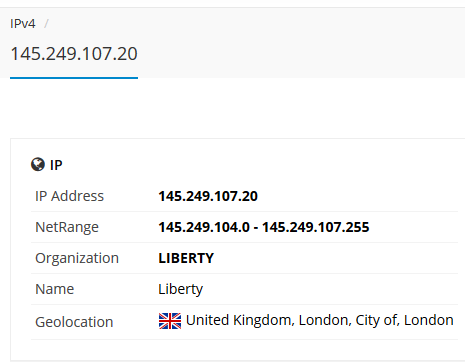
Task: Click the NetRange end address 145.249.107.255
Action: tap(316, 227)
